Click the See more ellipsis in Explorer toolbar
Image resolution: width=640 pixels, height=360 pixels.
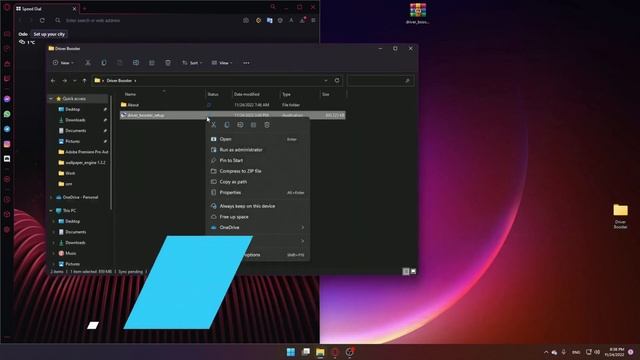(x=246, y=63)
